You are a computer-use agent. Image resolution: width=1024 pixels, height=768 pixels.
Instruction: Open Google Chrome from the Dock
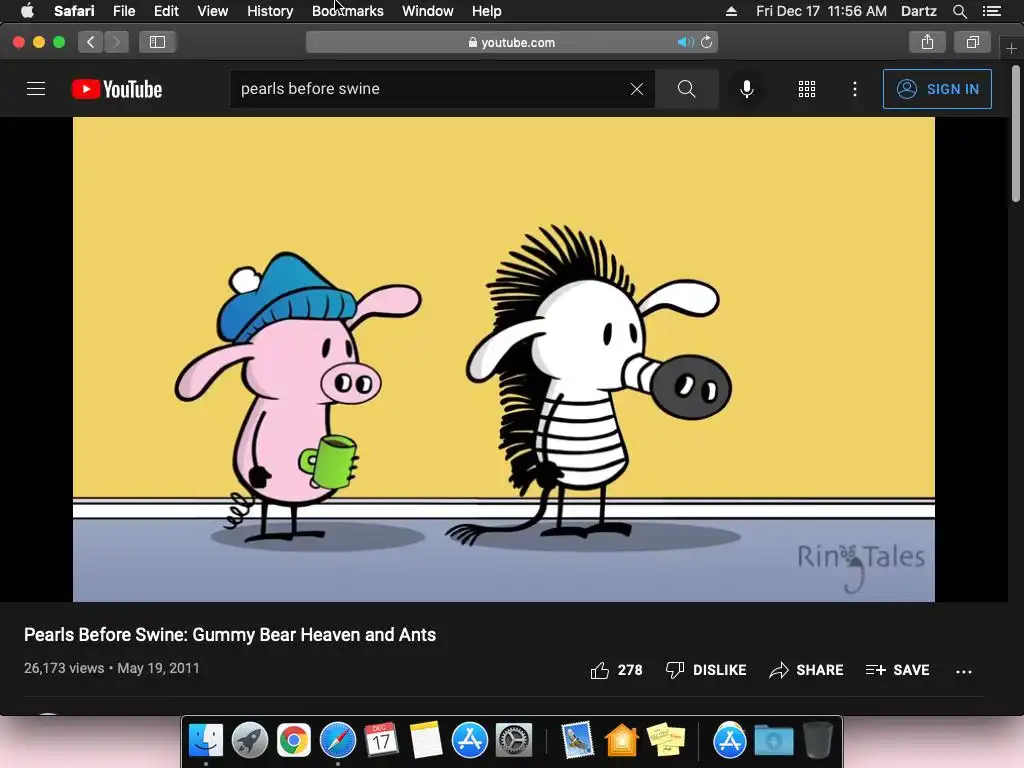[x=294, y=741]
